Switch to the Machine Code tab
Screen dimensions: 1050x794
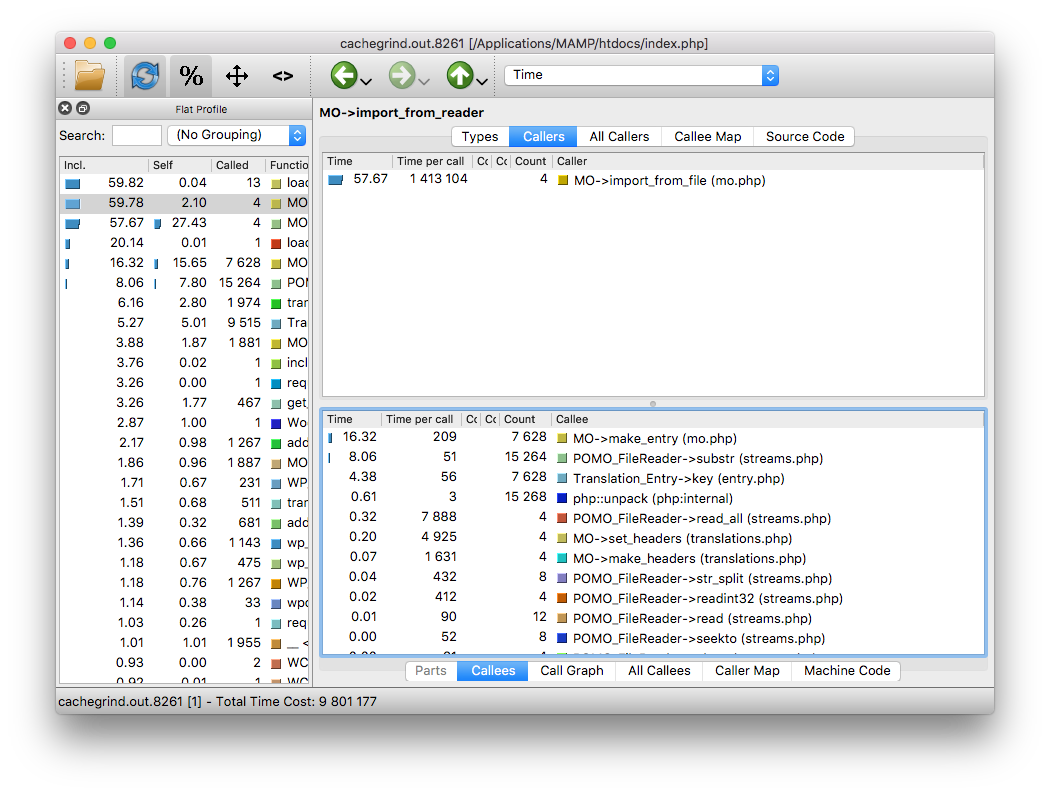point(846,671)
